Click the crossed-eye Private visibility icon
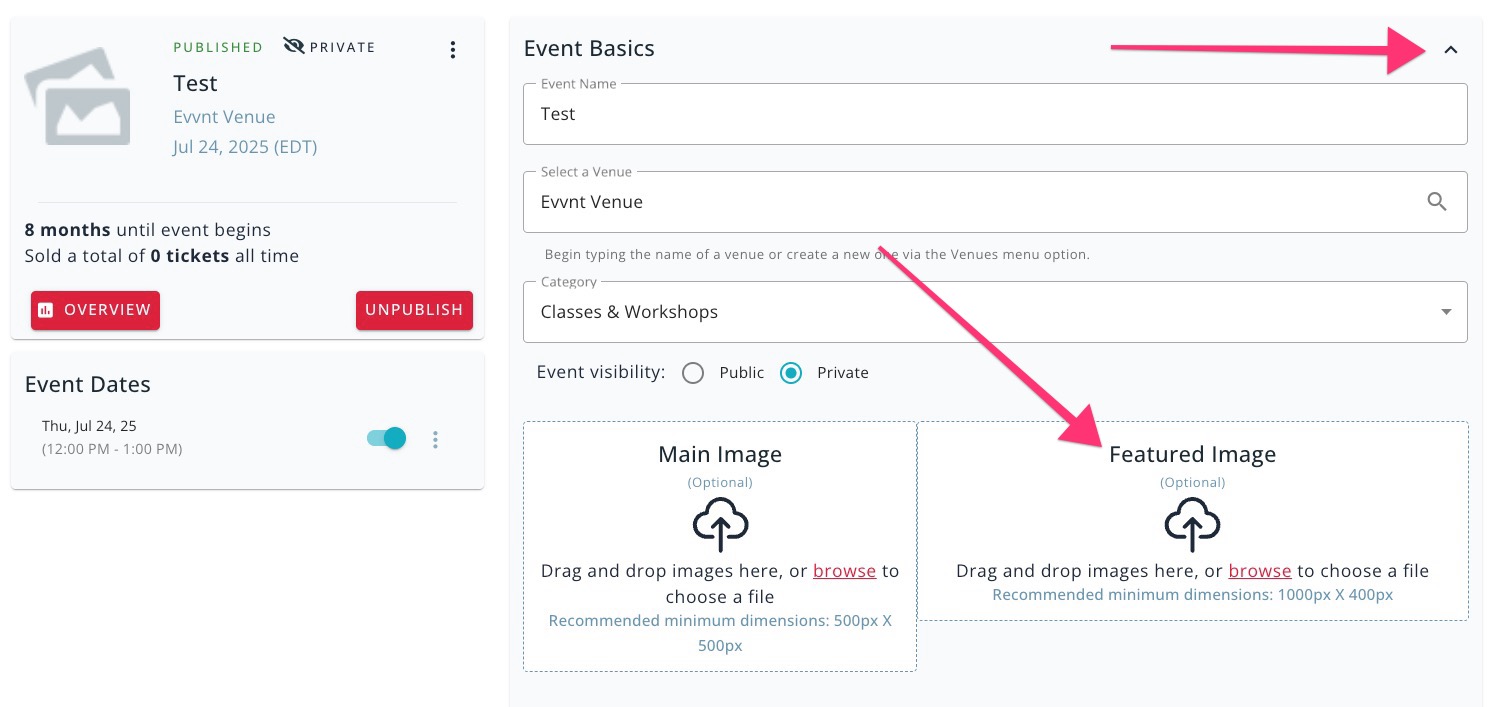This screenshot has width=1490, height=707. 294,46
